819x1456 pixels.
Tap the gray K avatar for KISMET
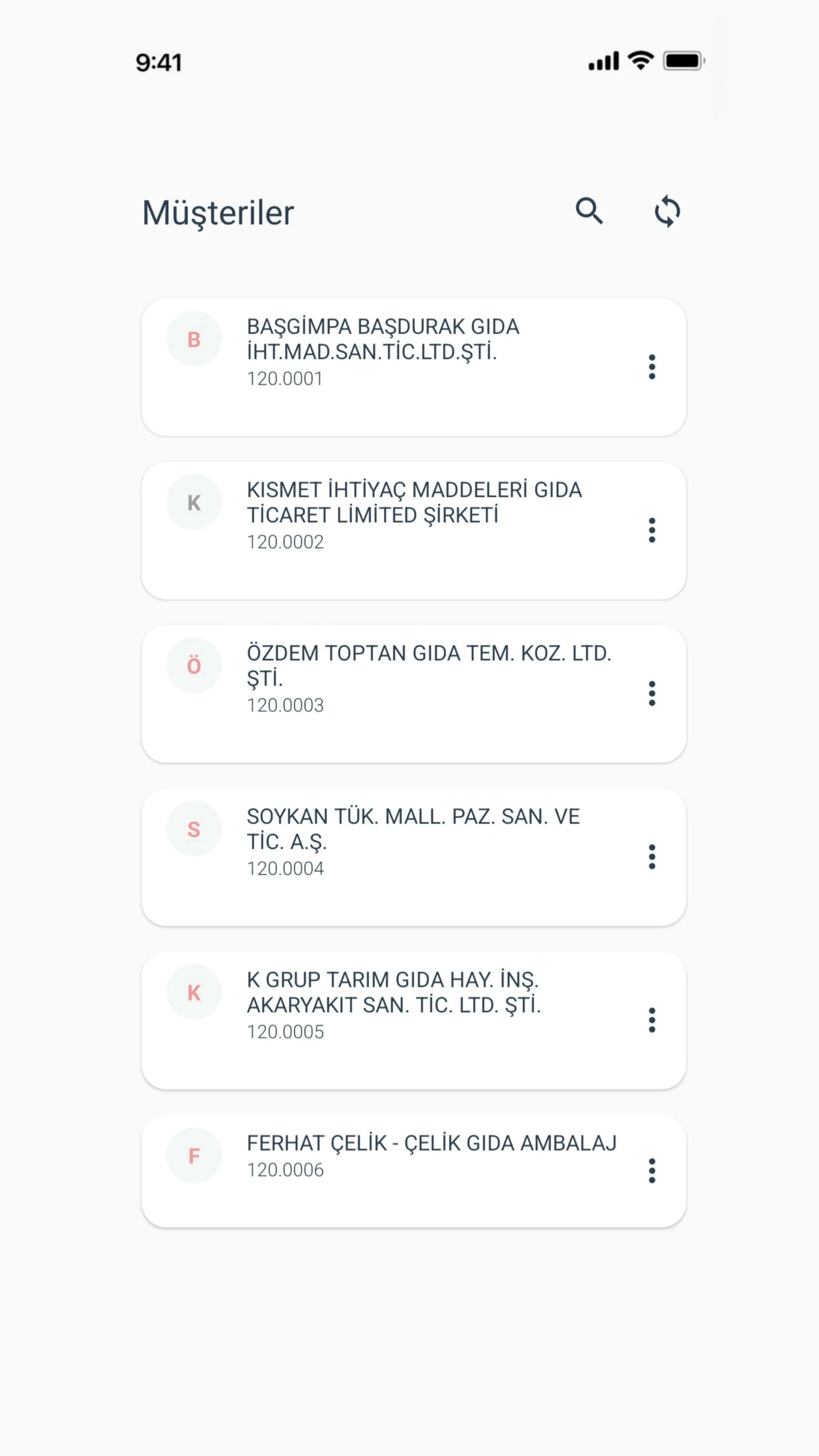[x=194, y=503]
